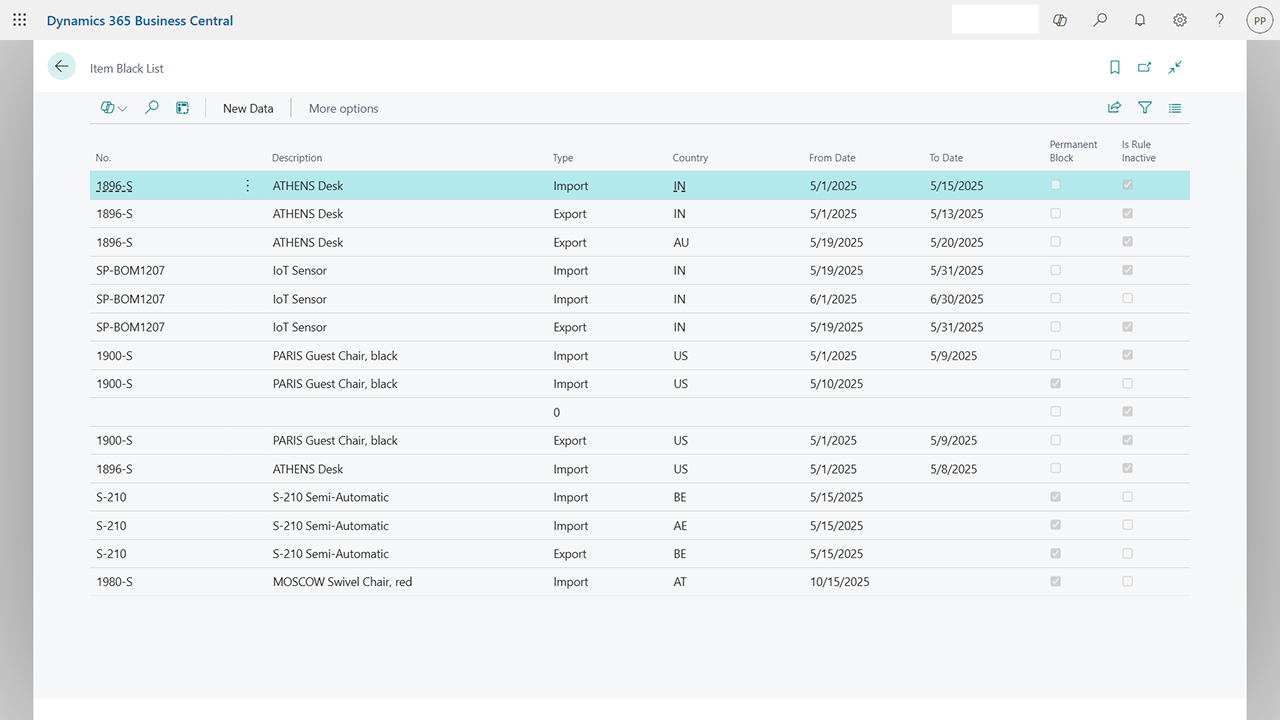Click New Data in the action bar
This screenshot has height=720, width=1280.
tap(248, 108)
